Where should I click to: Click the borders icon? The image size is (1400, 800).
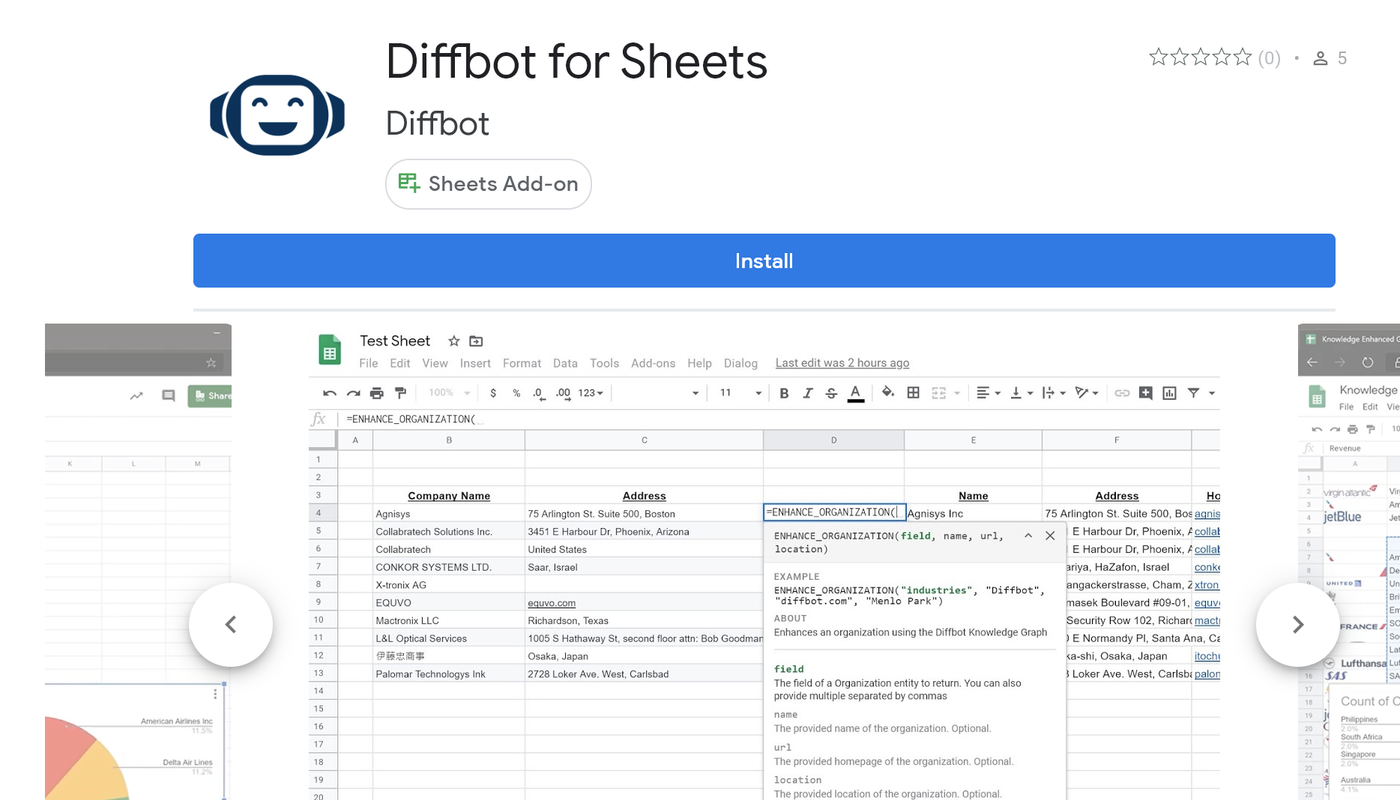tap(913, 393)
